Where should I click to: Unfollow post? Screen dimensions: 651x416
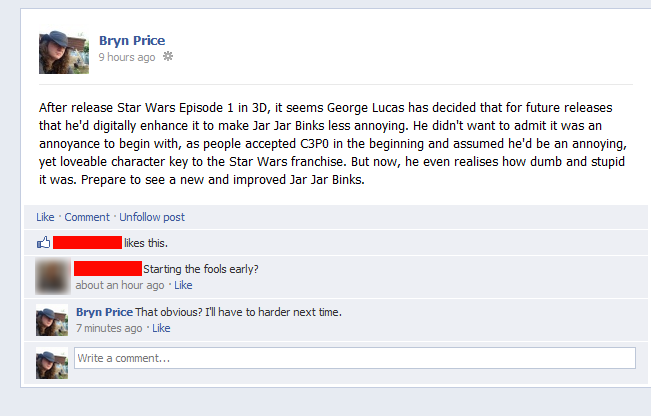click(152, 217)
